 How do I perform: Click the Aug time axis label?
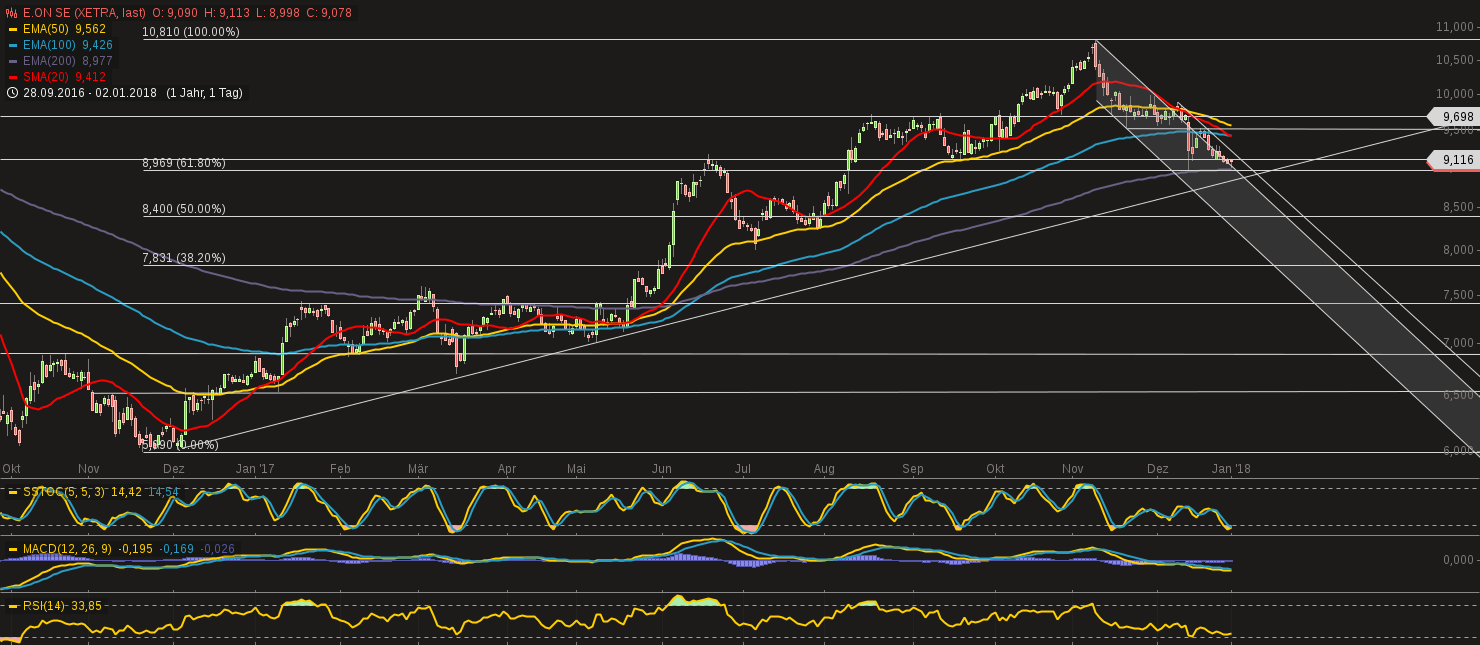pyautogui.click(x=824, y=468)
